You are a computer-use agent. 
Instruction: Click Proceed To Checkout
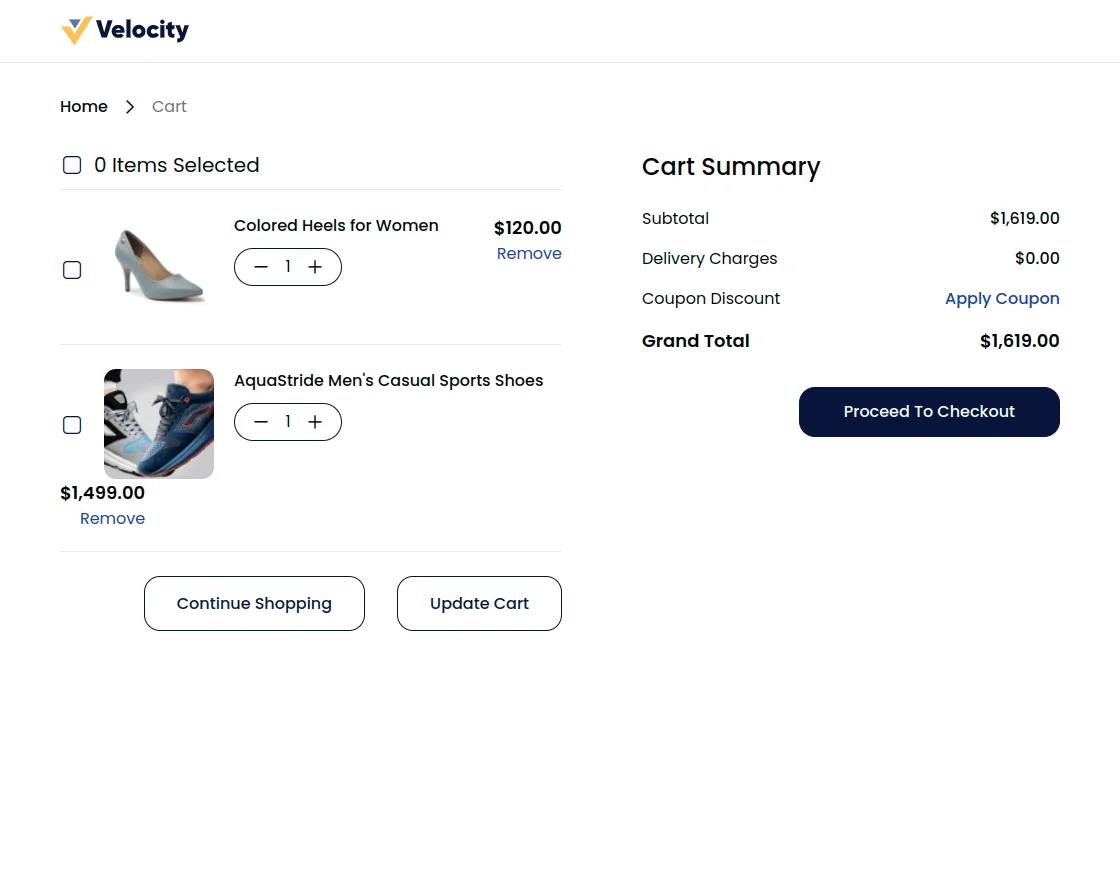(928, 411)
